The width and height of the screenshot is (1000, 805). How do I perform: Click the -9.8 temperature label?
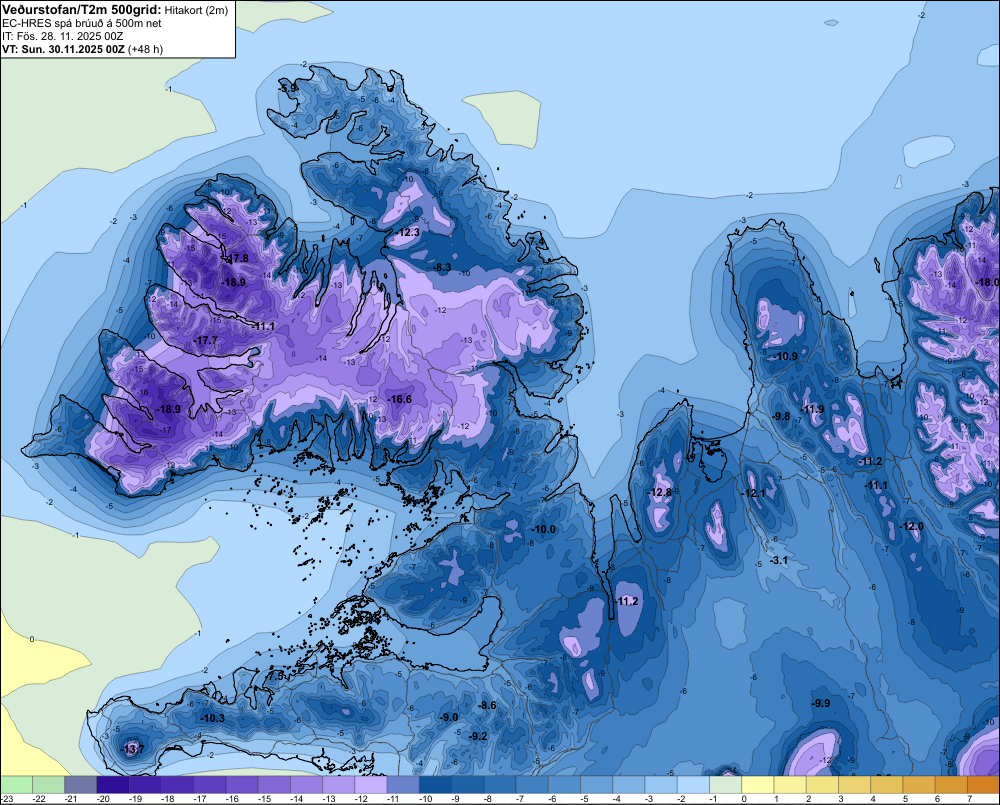[x=781, y=416]
